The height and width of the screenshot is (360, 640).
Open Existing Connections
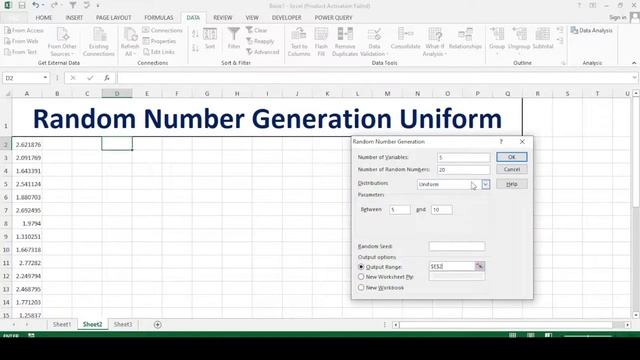tap(99, 42)
